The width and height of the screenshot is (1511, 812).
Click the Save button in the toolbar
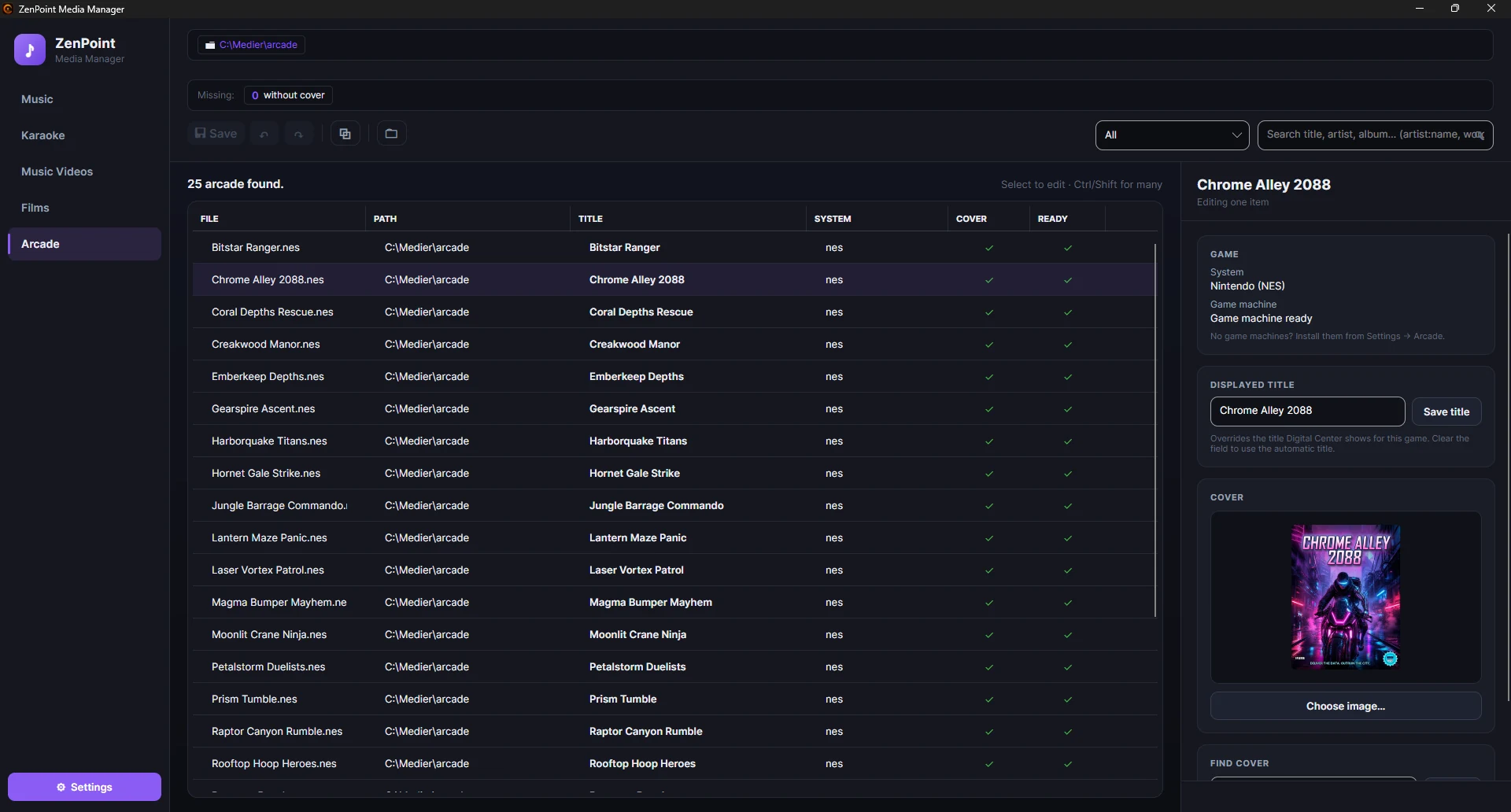216,134
